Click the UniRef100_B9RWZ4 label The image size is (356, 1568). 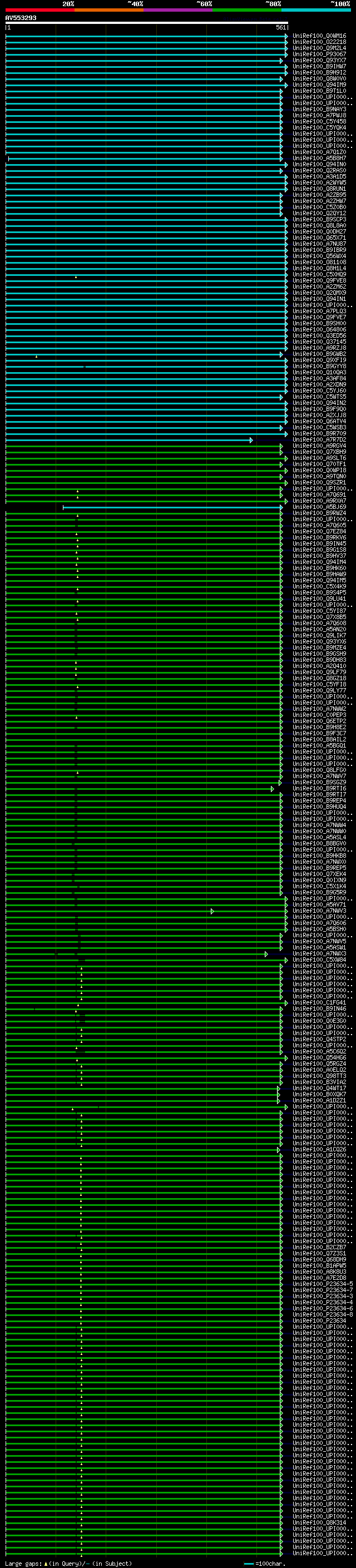coord(319,513)
